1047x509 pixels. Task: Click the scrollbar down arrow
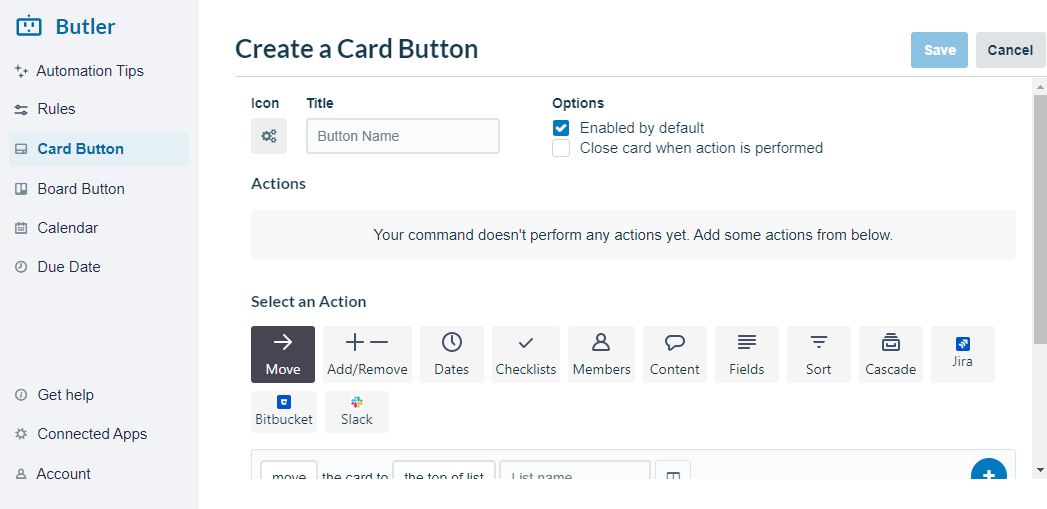1040,470
